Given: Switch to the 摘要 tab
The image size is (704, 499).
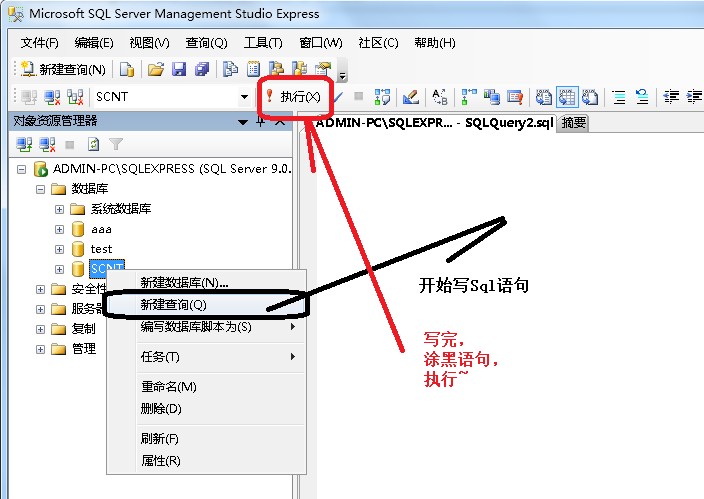Looking at the screenshot, I should 573,123.
